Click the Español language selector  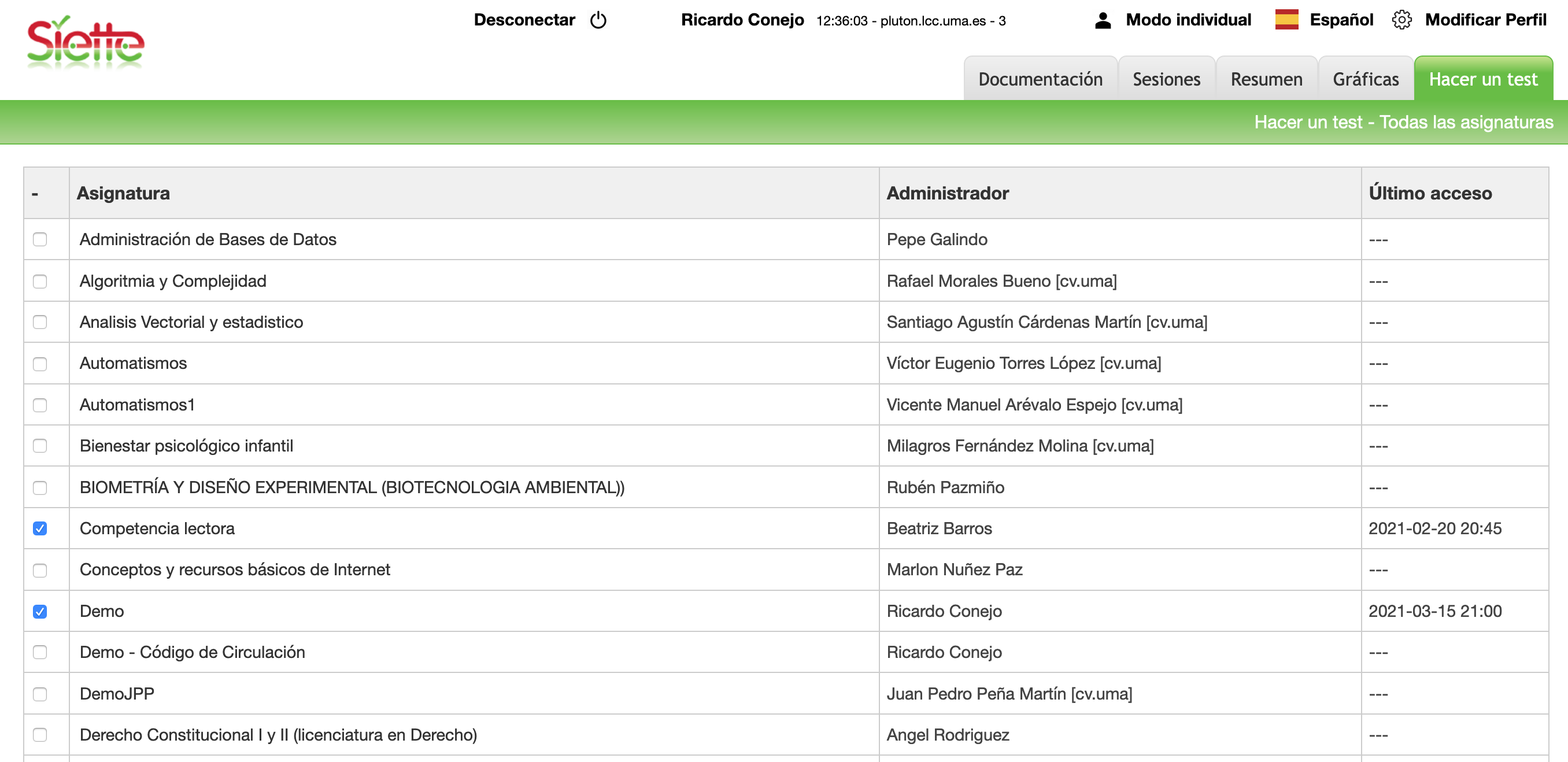(1341, 20)
